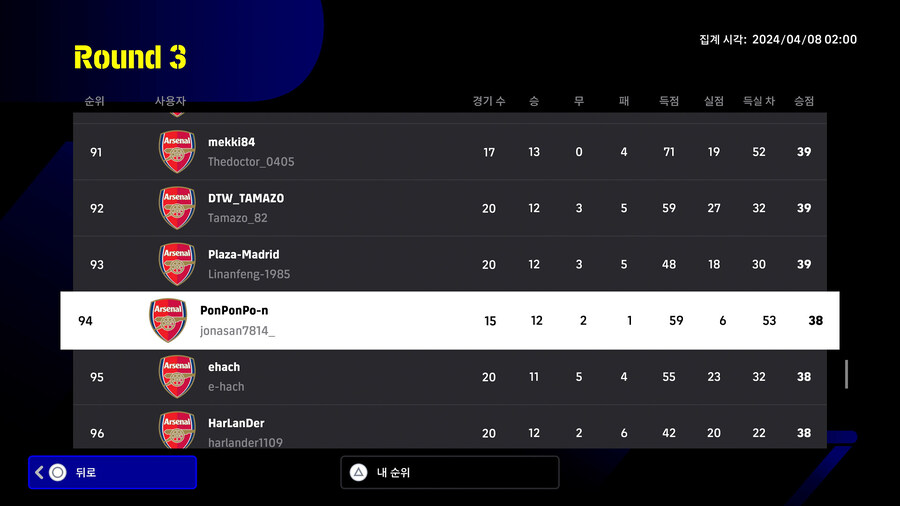Viewport: 900px width, 506px height.
Task: Click the 사용자 user column header
Action: 171,101
